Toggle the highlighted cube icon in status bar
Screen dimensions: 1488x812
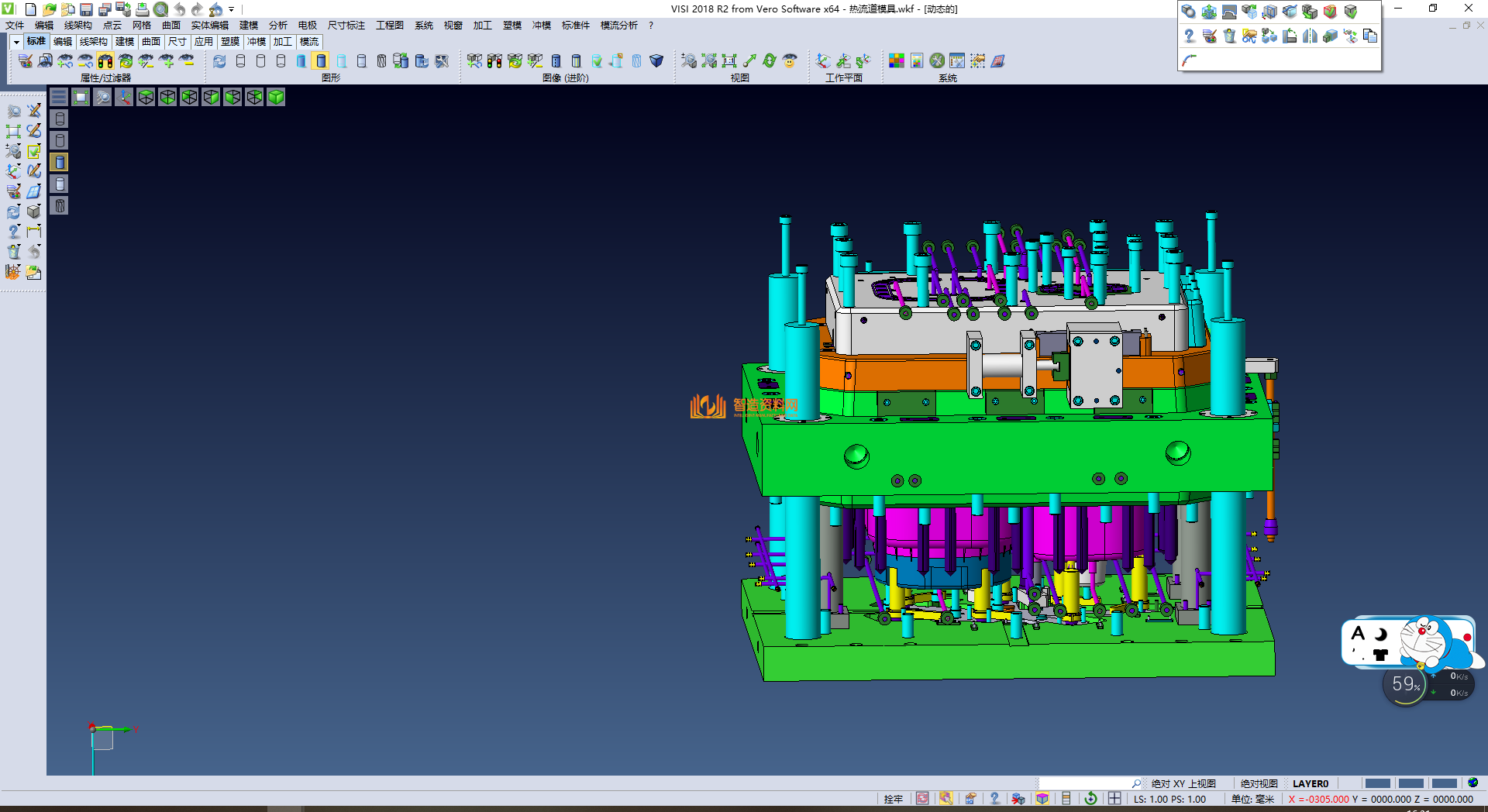[x=1042, y=799]
